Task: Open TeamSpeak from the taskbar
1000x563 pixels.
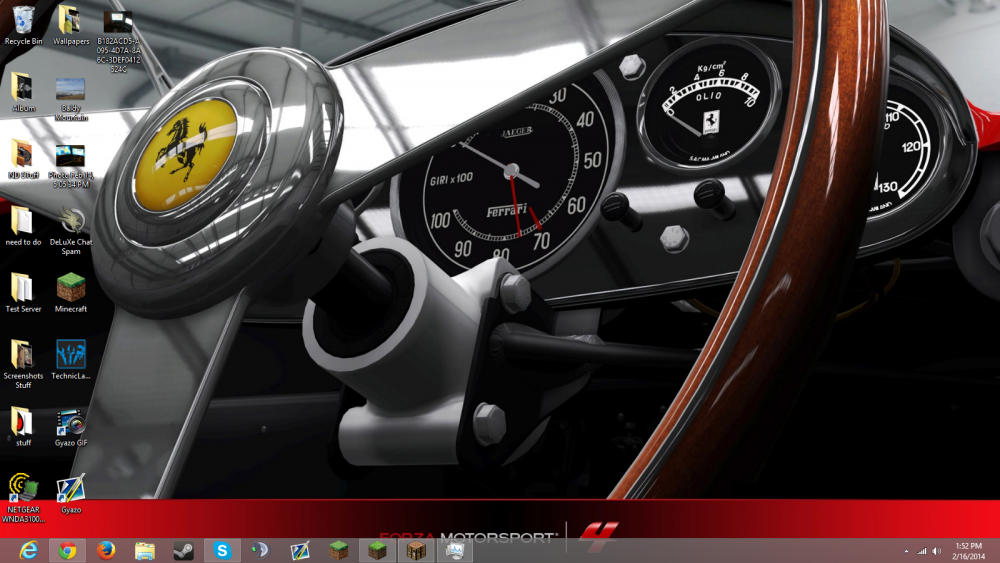Action: 261,550
